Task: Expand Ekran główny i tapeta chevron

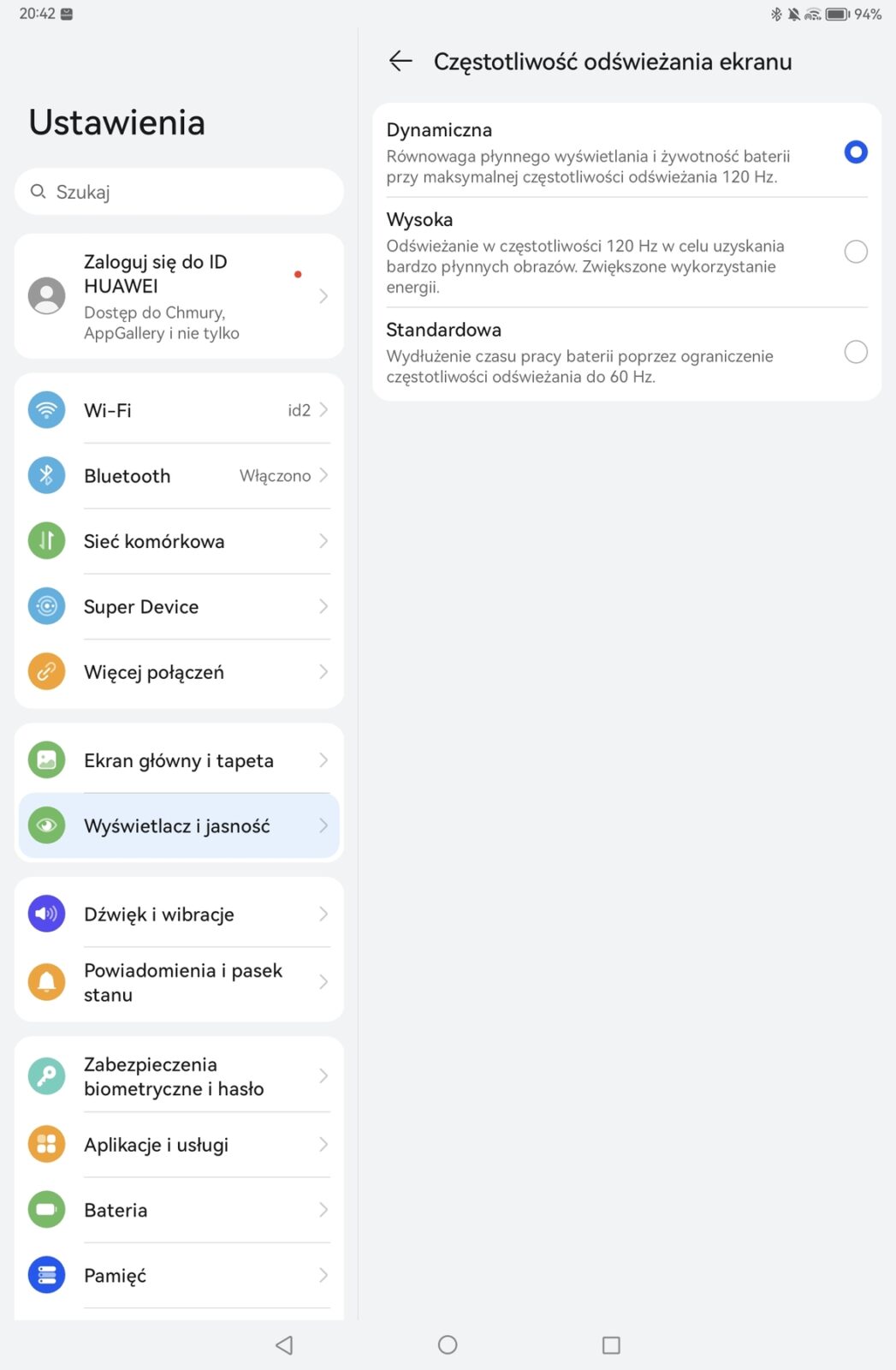Action: (x=323, y=760)
